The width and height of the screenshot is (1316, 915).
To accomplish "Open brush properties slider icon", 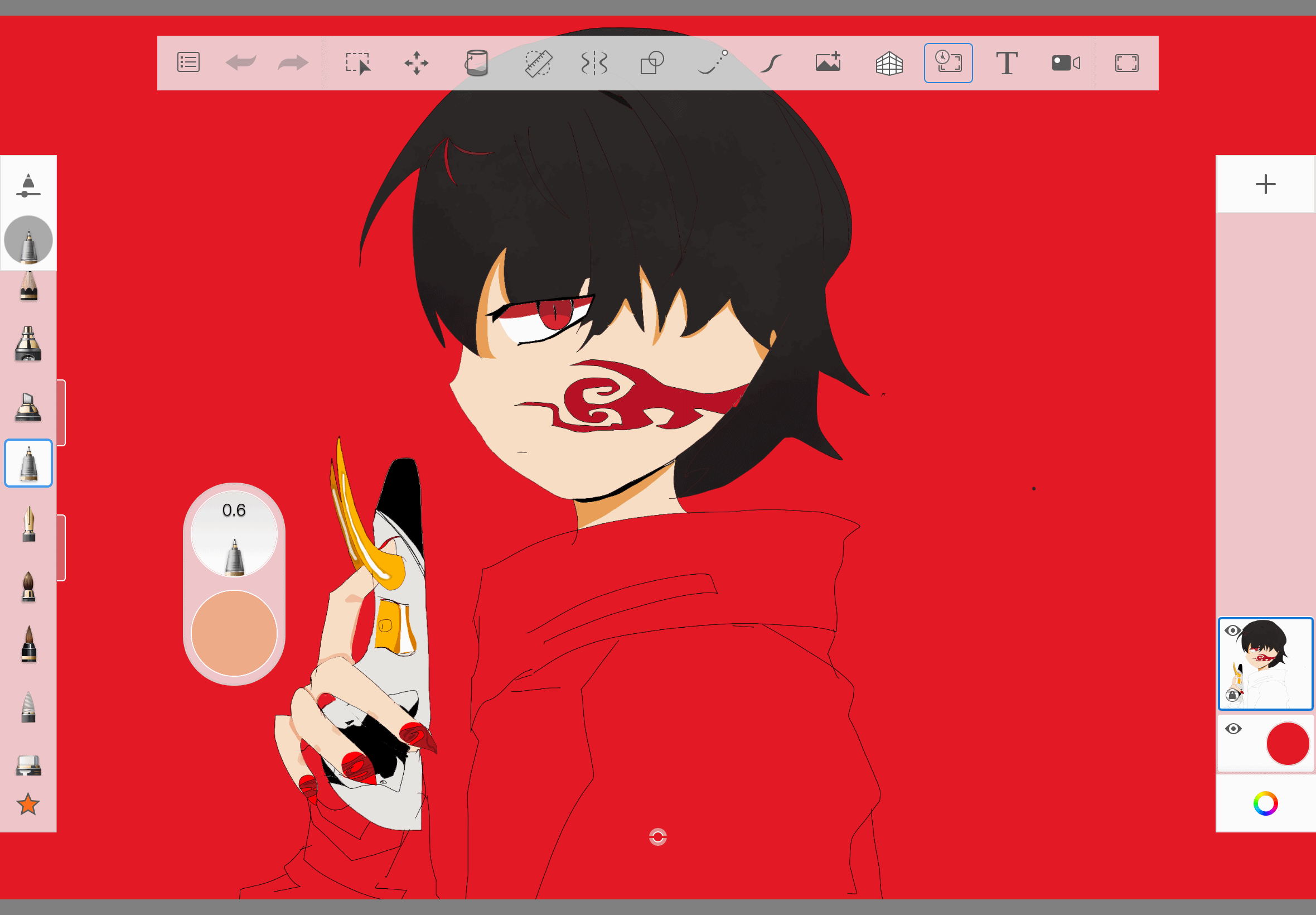I will pos(28,186).
